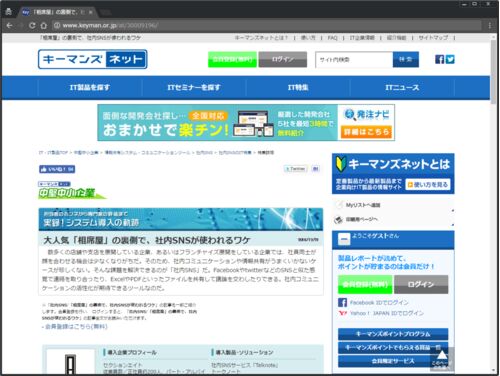Click the blue 検索 search button
The image size is (500, 376).
coord(406,60)
